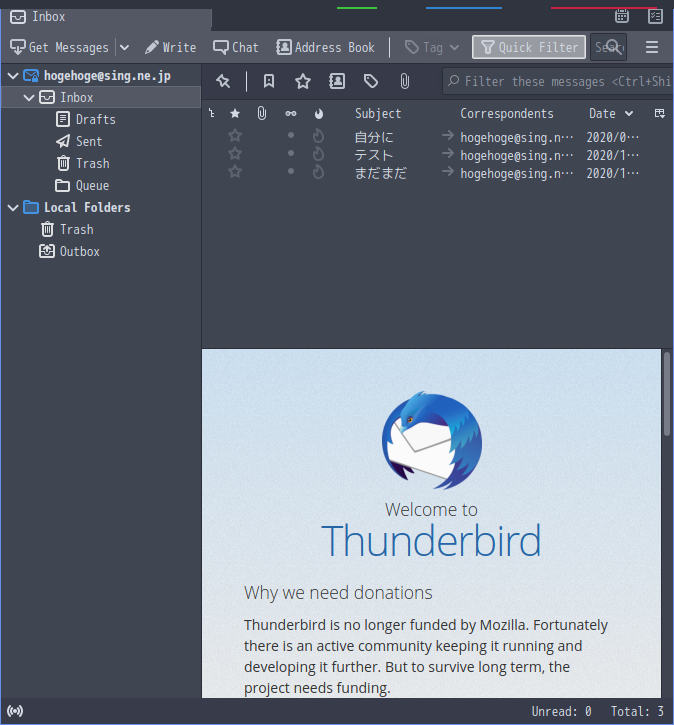
Task: Collapse the Inbox folder tree
Action: [29, 98]
